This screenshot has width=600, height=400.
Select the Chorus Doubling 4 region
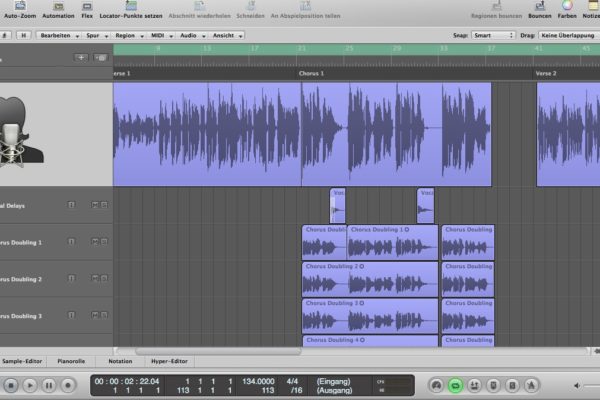(x=370, y=341)
